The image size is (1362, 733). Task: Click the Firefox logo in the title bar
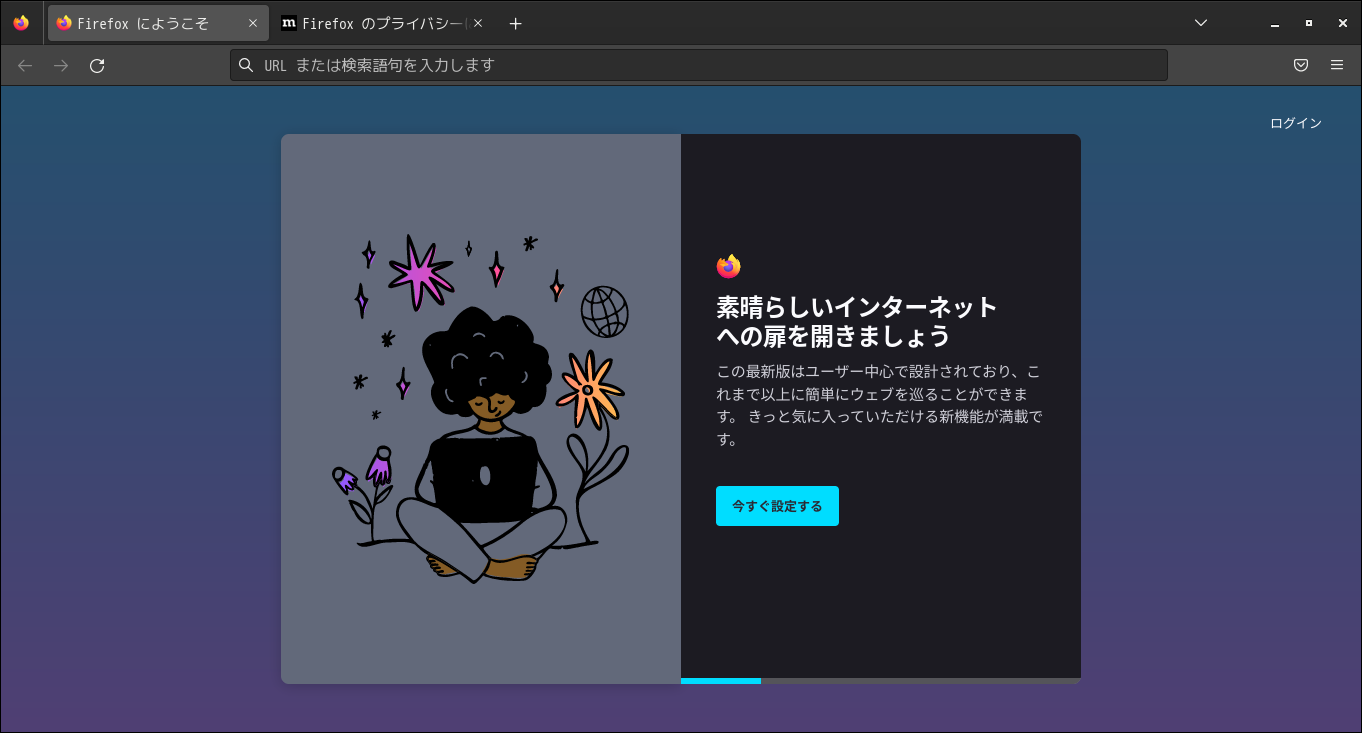point(21,23)
